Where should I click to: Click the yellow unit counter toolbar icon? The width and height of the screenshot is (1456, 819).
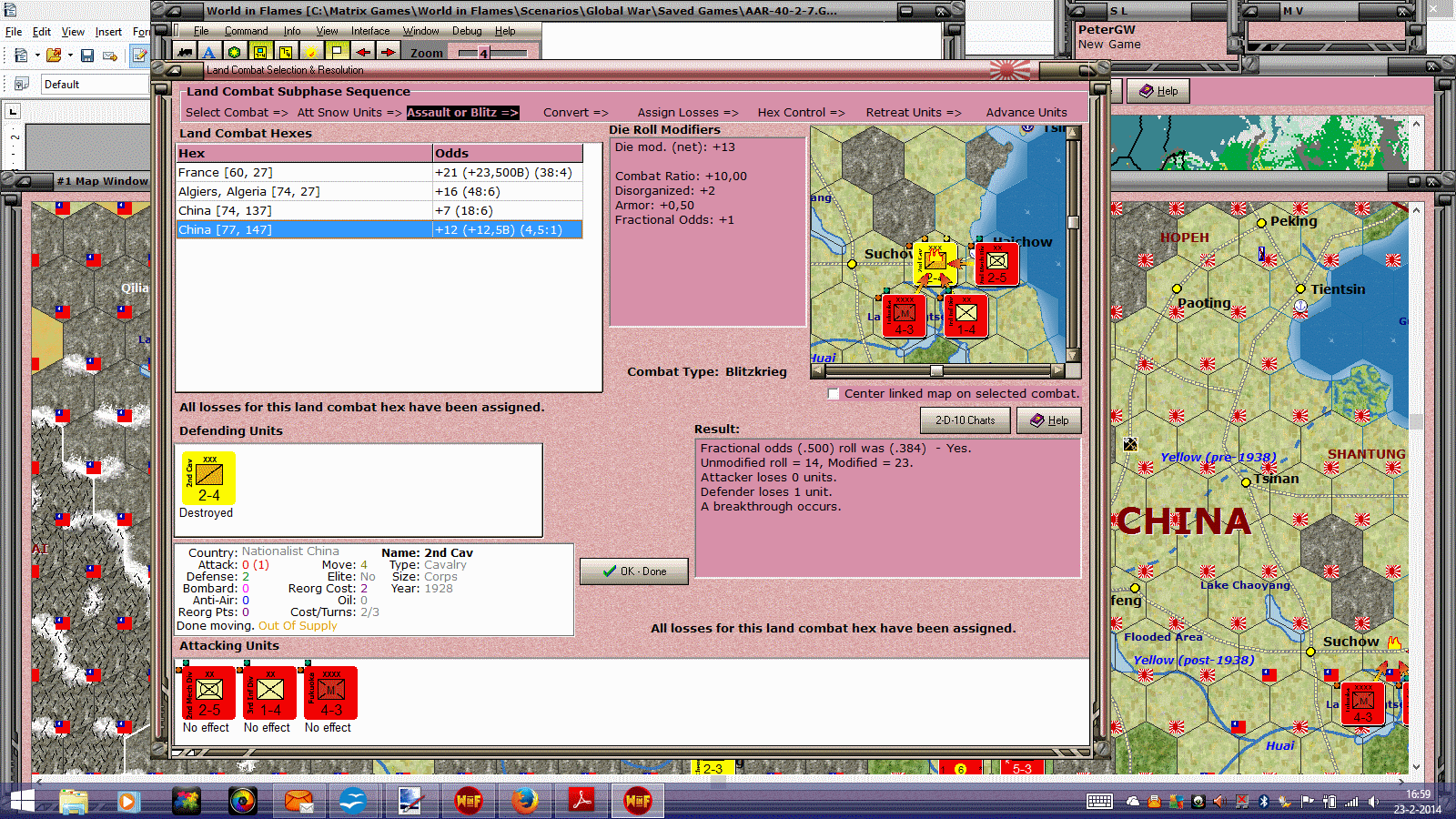pos(259,53)
